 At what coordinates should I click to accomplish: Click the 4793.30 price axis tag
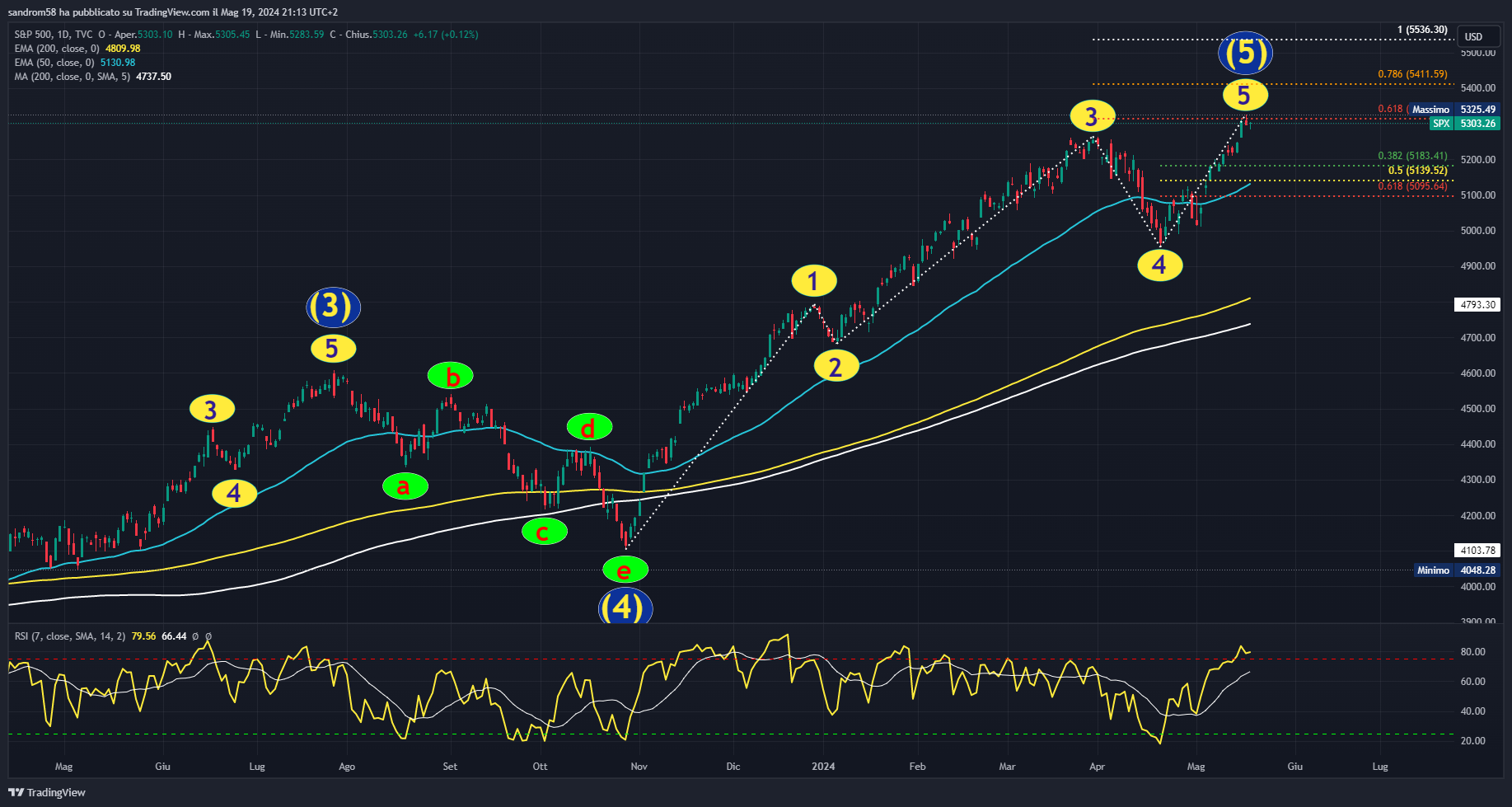[x=1477, y=304]
